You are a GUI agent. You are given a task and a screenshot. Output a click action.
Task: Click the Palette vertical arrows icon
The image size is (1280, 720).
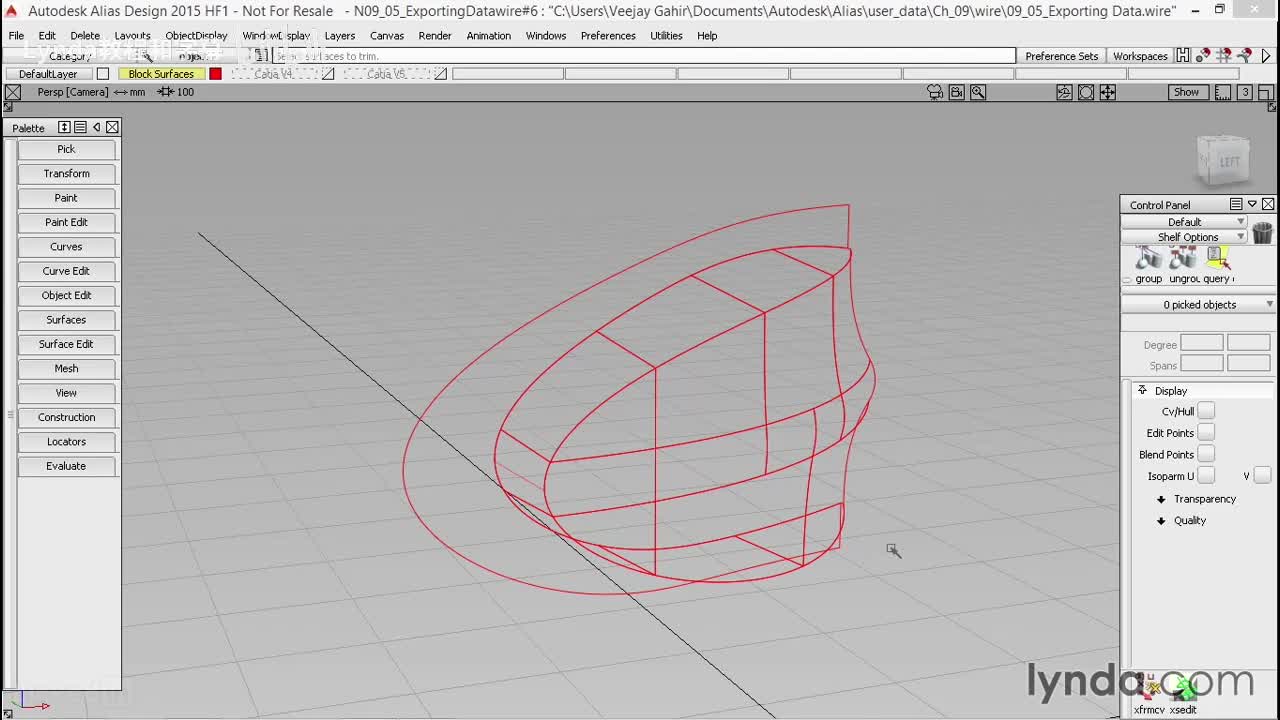pyautogui.click(x=65, y=127)
